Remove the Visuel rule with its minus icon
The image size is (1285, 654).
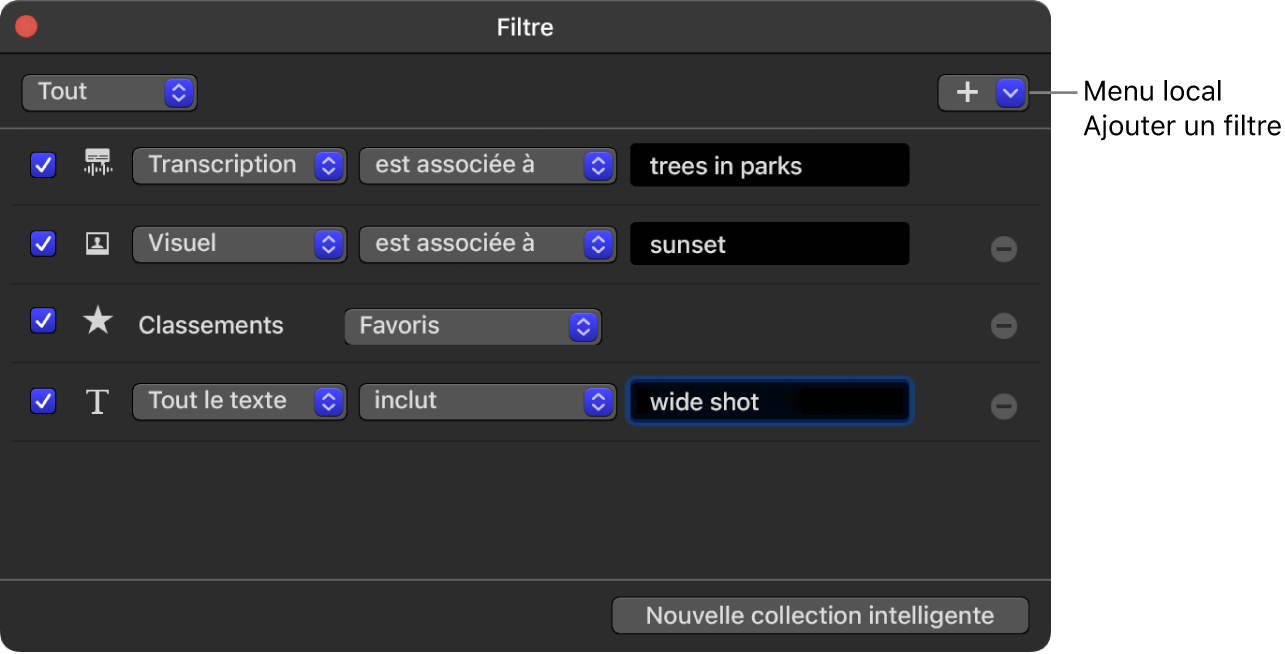tap(1004, 248)
